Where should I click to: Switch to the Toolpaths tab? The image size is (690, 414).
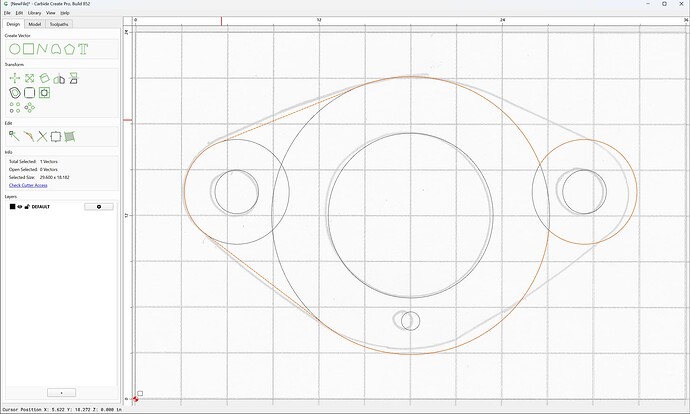coord(59,24)
